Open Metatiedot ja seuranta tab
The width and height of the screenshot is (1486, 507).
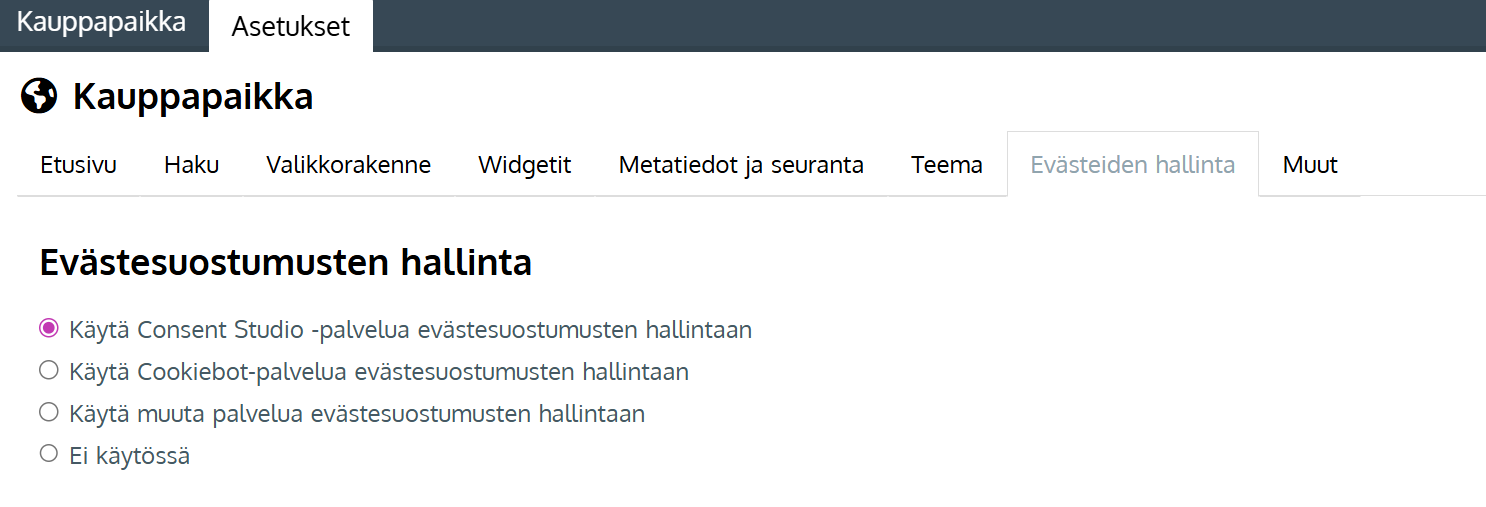[741, 165]
